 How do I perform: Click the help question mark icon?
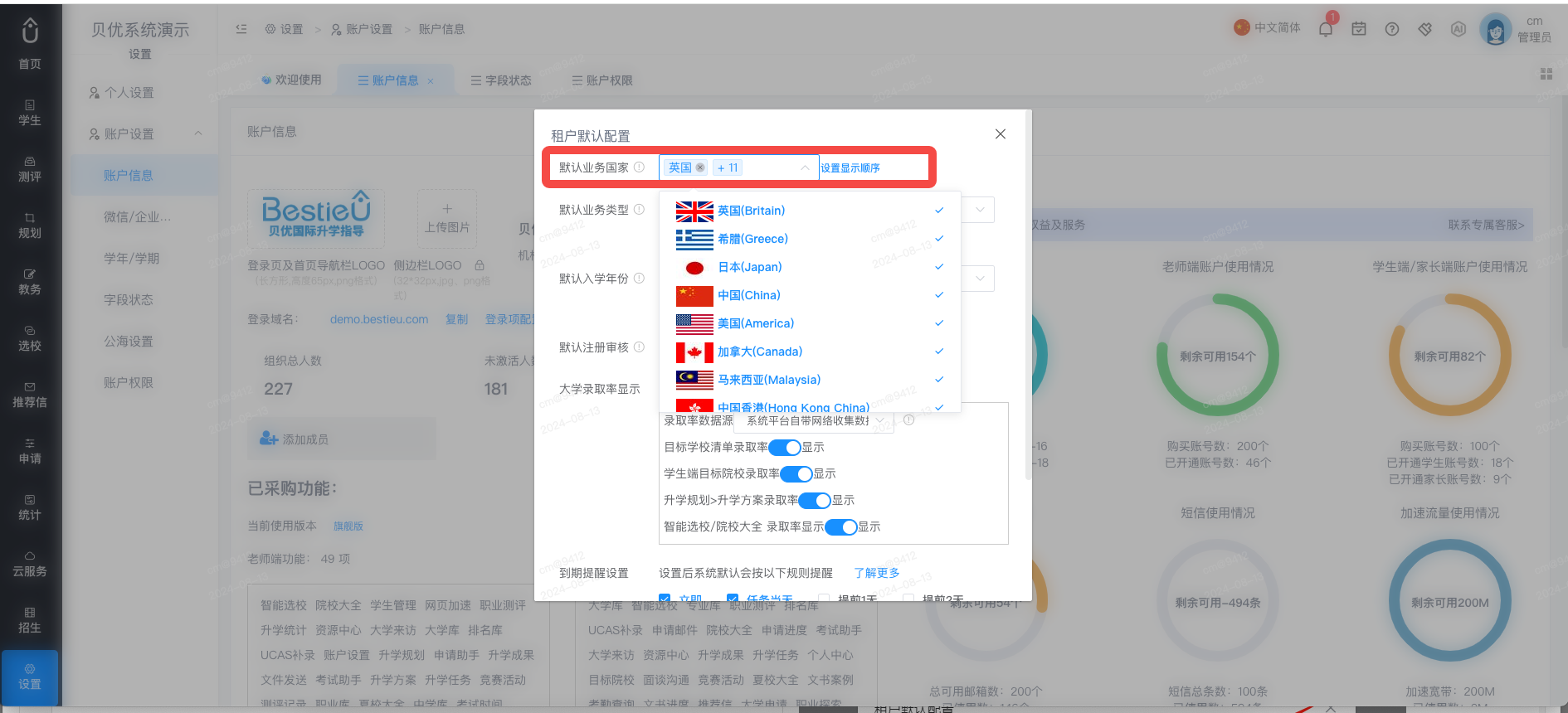click(x=1392, y=29)
